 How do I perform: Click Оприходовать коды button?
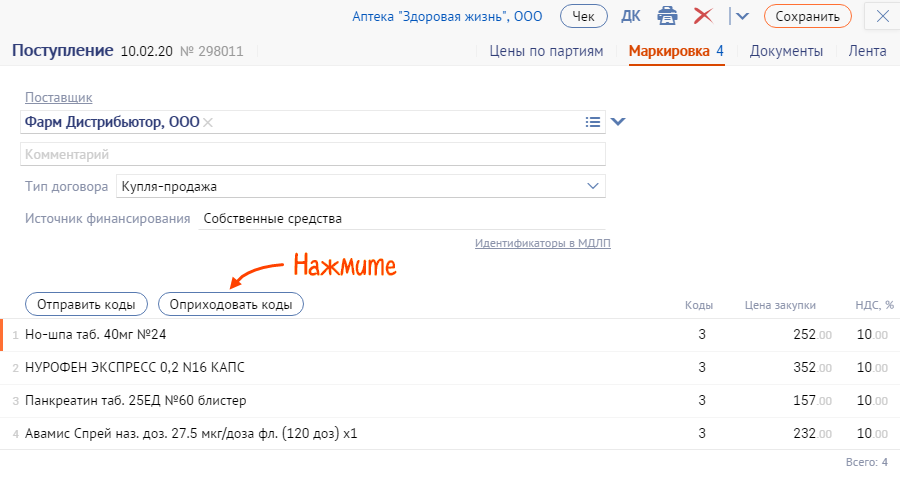coord(230,304)
